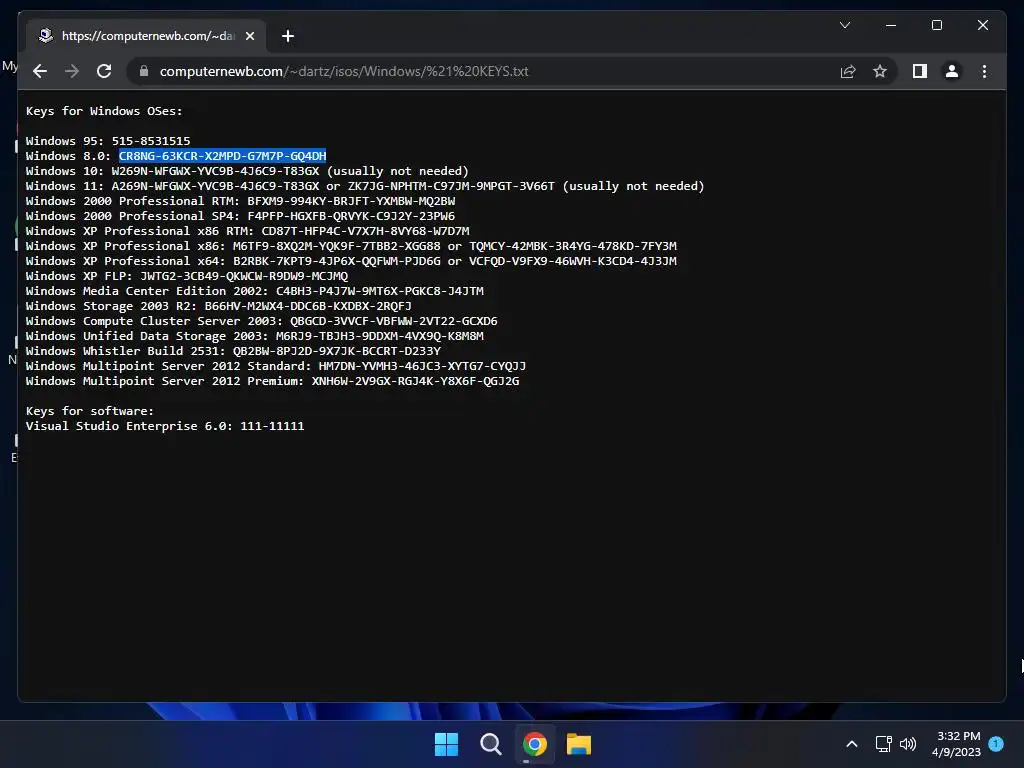This screenshot has width=1024, height=768.
Task: Open File Explorer from the taskbar
Action: point(579,744)
